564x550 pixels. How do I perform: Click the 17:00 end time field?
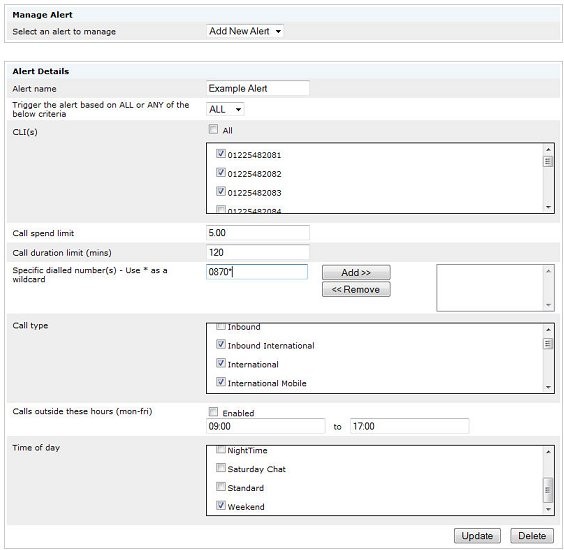tap(409, 426)
